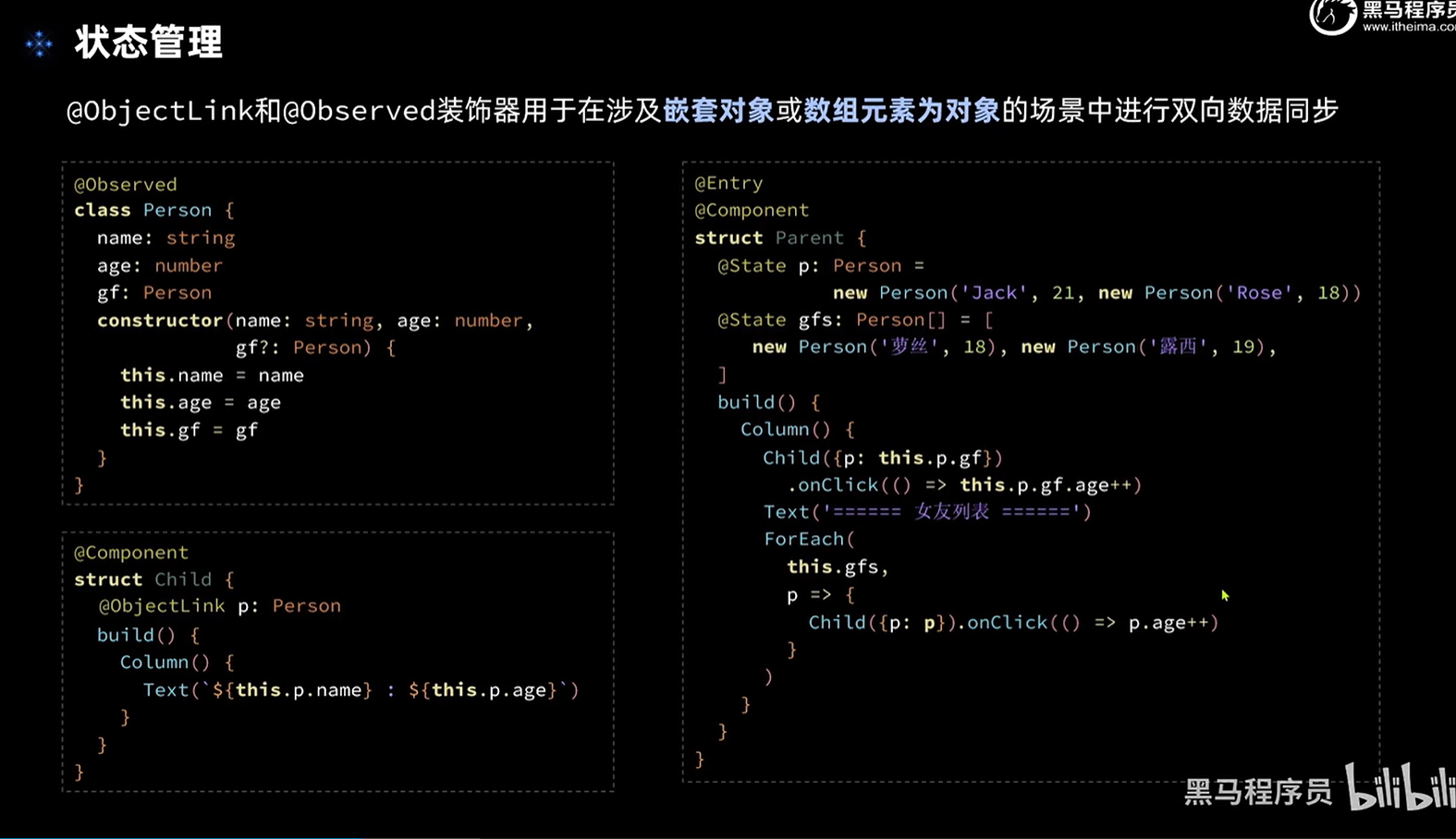
Task: Click the blue dots icon beside 状态管理
Action: tap(39, 43)
